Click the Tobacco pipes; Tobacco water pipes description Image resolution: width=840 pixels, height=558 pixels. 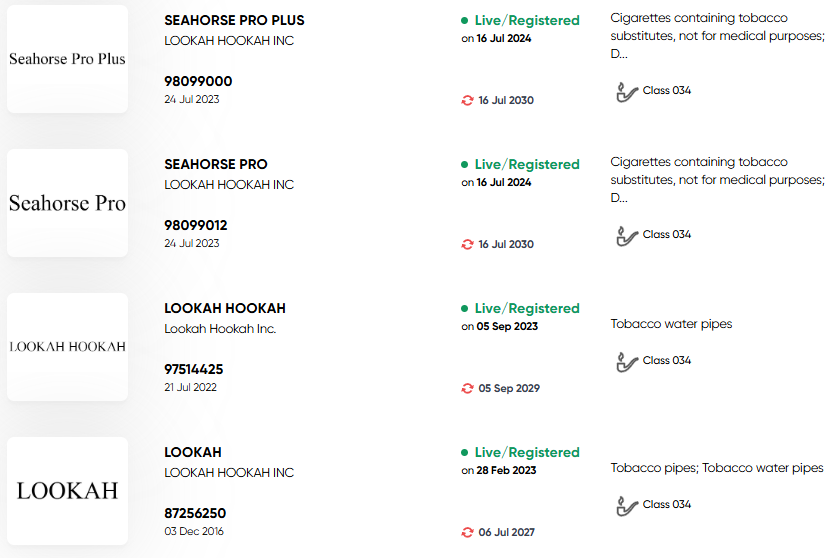pos(717,468)
